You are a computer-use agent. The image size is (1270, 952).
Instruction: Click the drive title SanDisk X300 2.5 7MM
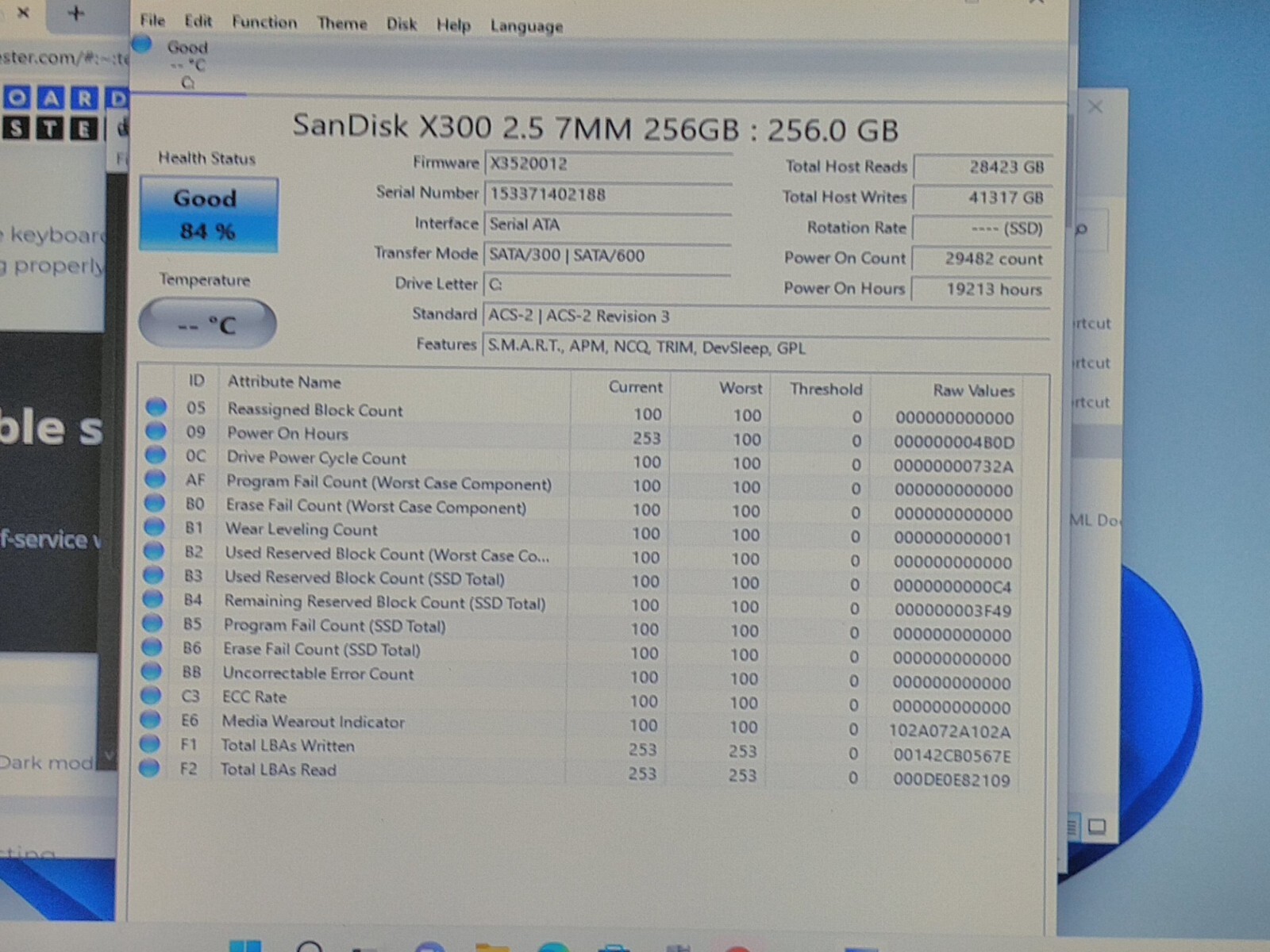(x=595, y=129)
